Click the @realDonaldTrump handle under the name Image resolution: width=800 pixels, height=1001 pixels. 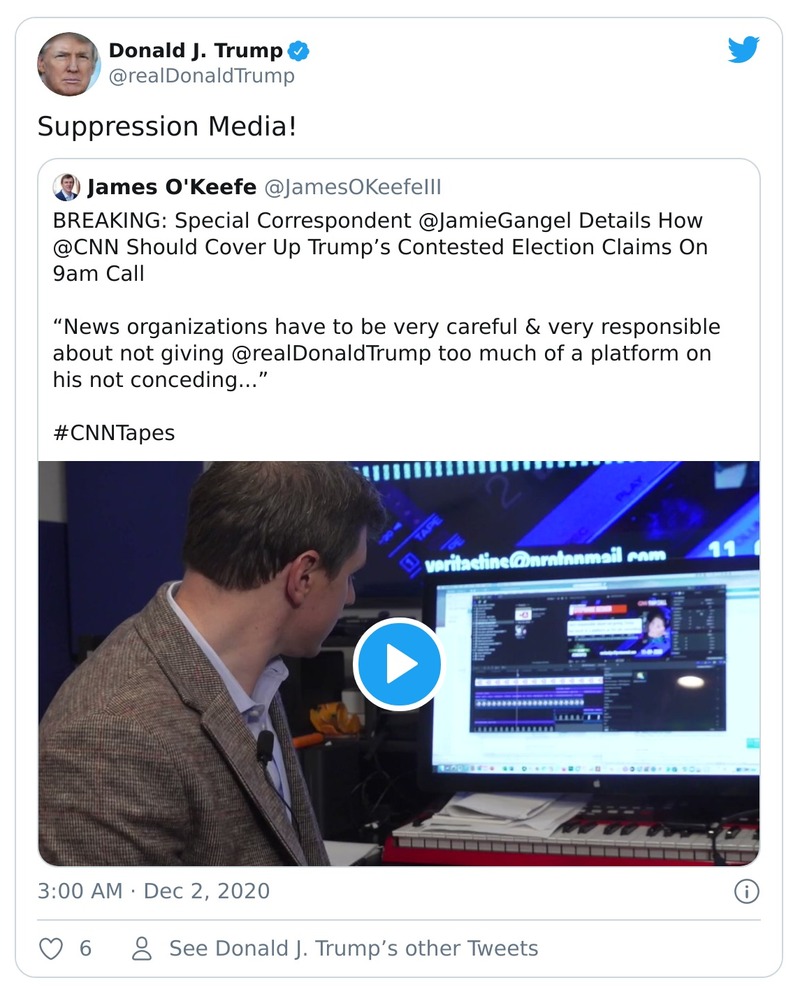point(201,76)
